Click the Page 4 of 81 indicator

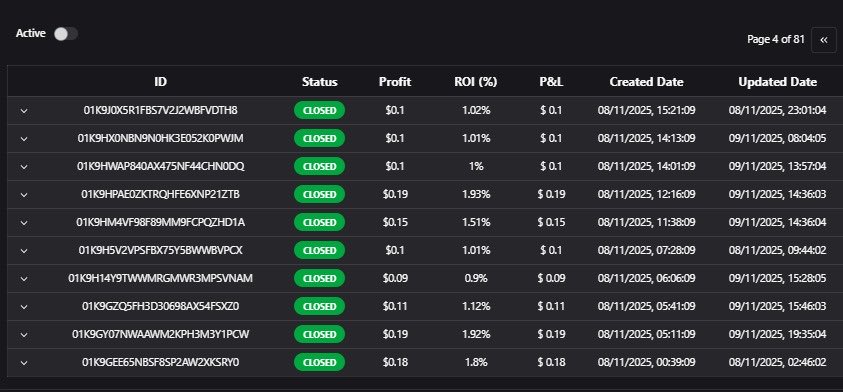click(776, 39)
